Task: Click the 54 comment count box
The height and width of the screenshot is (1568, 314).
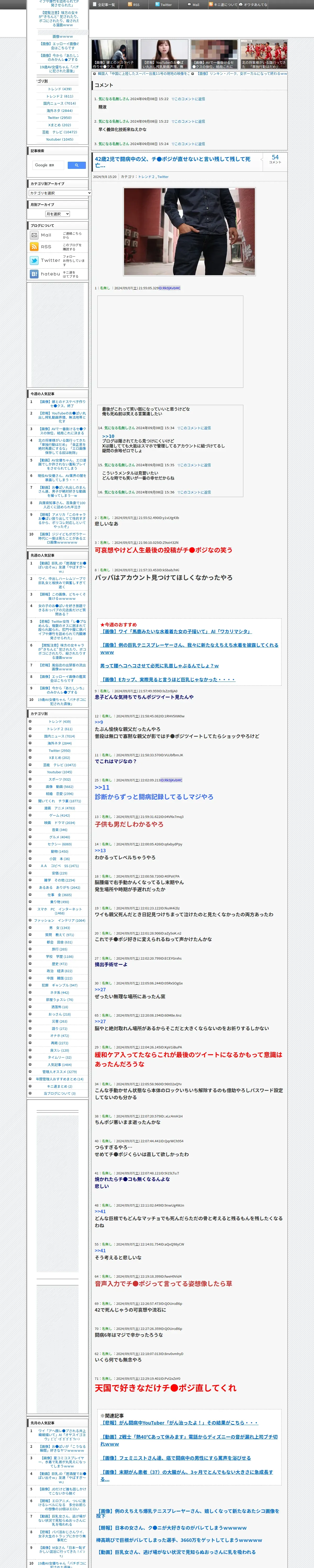Action: pos(275,159)
